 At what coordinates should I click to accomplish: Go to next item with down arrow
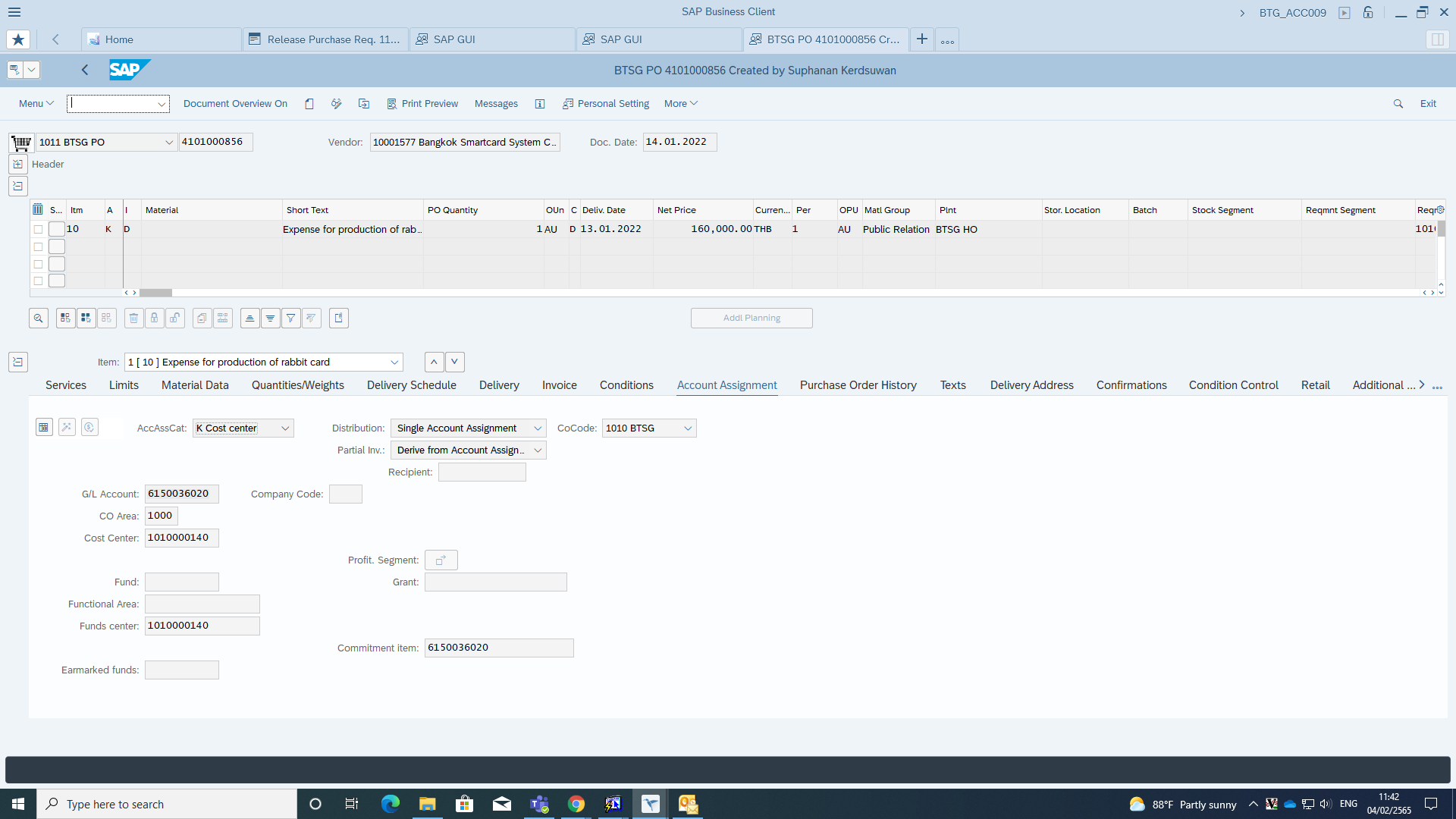coord(454,362)
